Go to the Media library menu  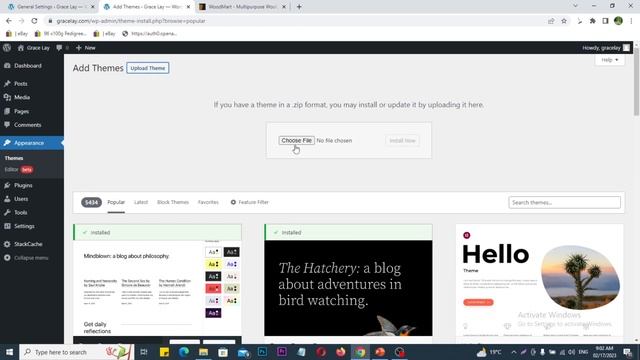(22, 97)
